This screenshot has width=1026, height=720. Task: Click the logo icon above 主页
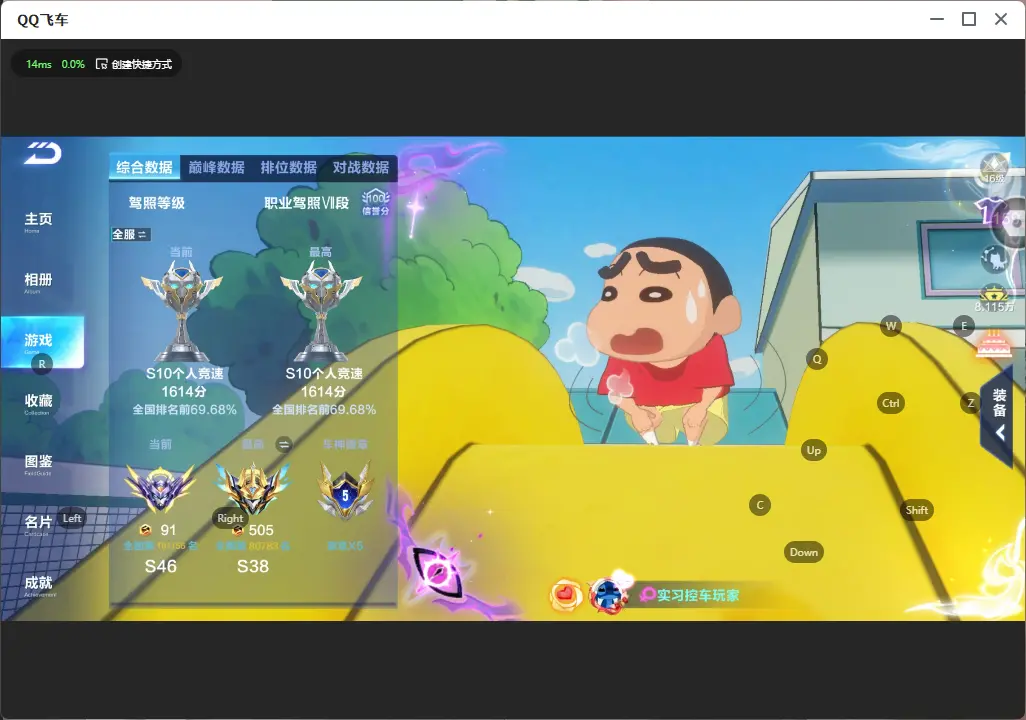43,153
